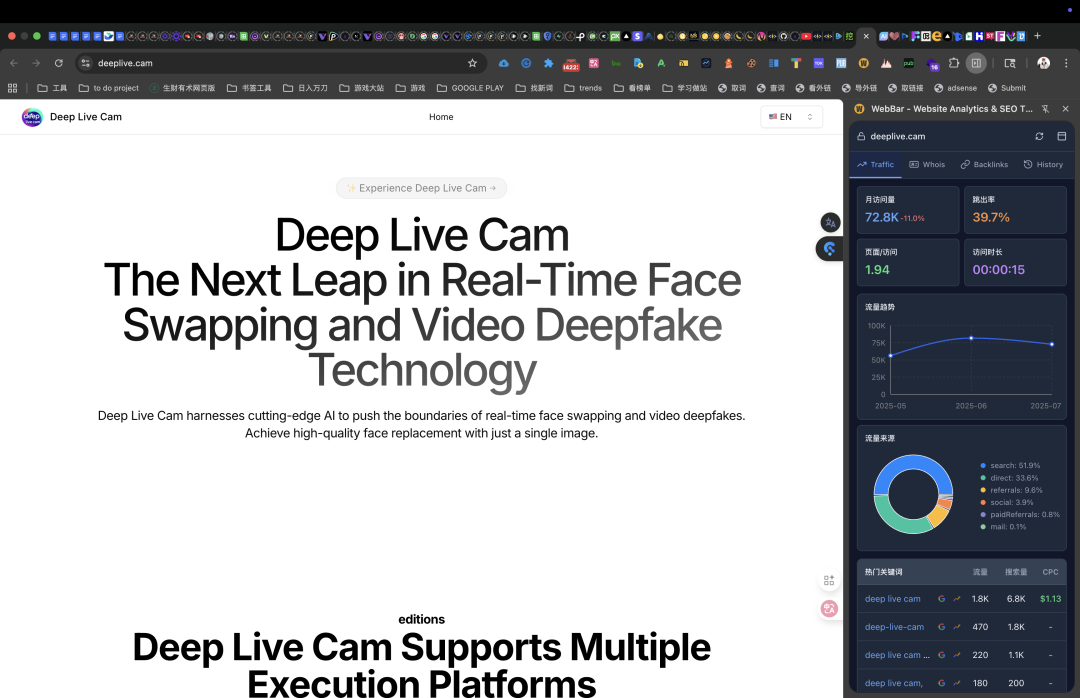Click the cookie extension icon
The width and height of the screenshot is (1080, 698).
pos(751,63)
